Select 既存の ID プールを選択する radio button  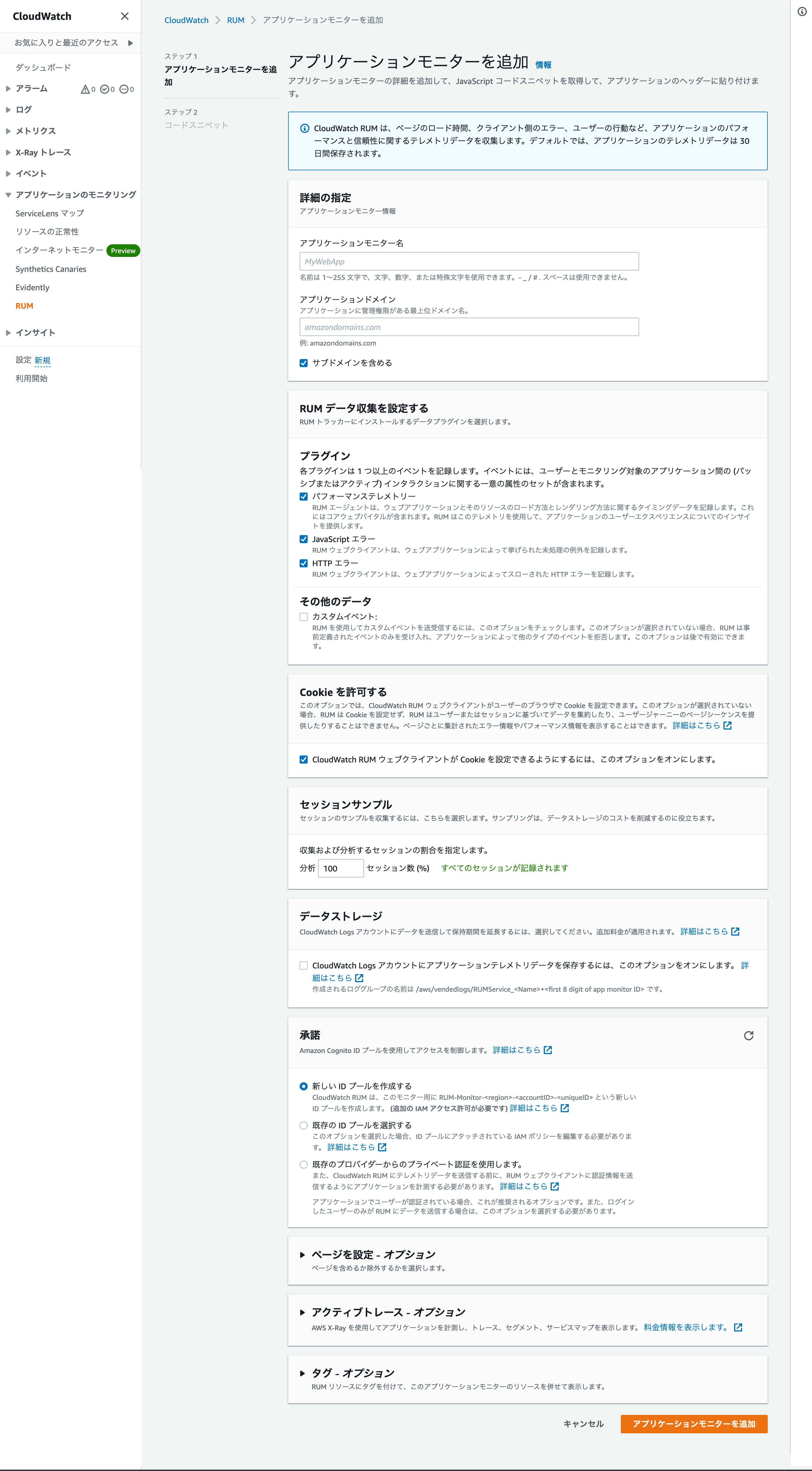tap(304, 1125)
